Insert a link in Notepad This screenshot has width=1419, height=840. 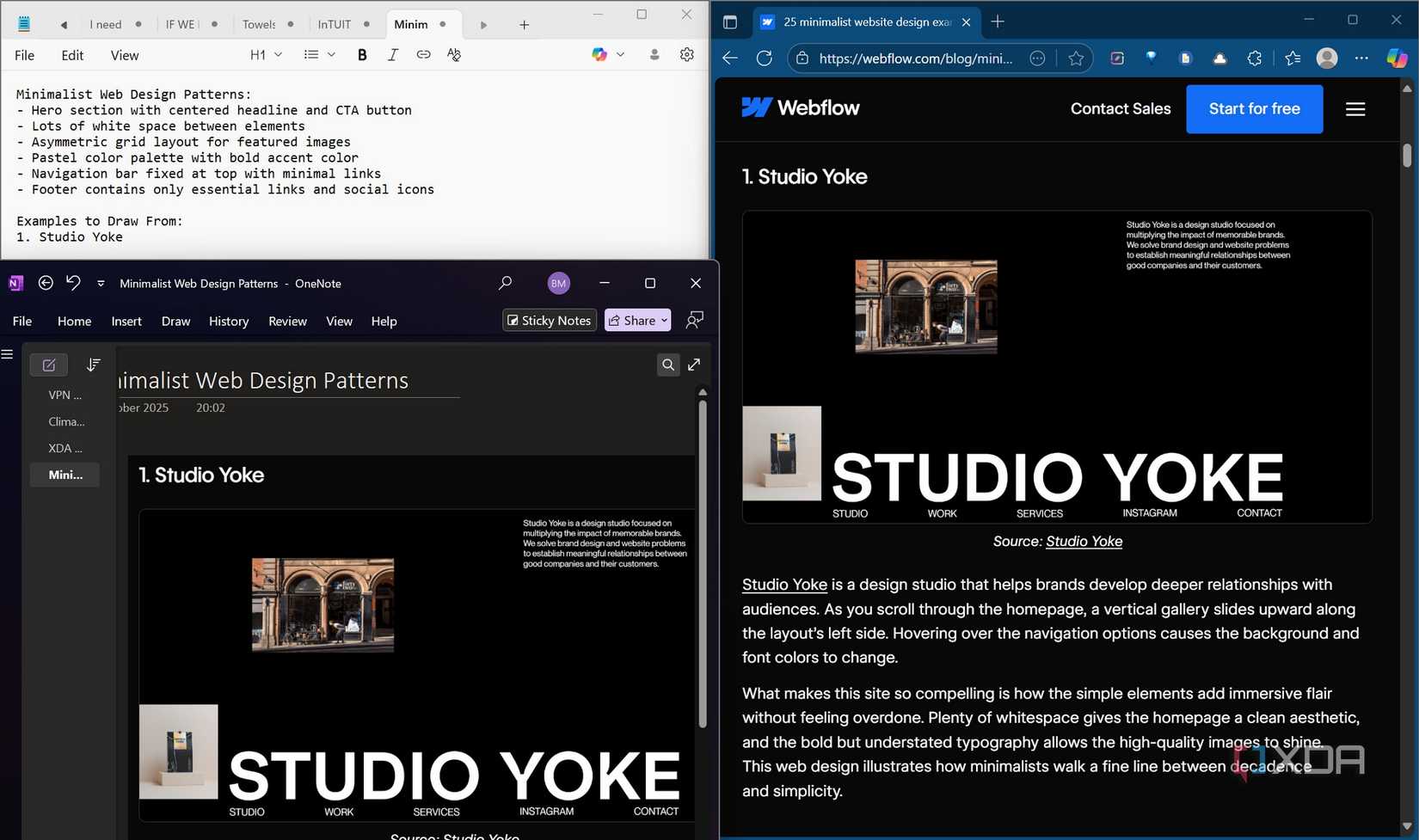(x=423, y=55)
